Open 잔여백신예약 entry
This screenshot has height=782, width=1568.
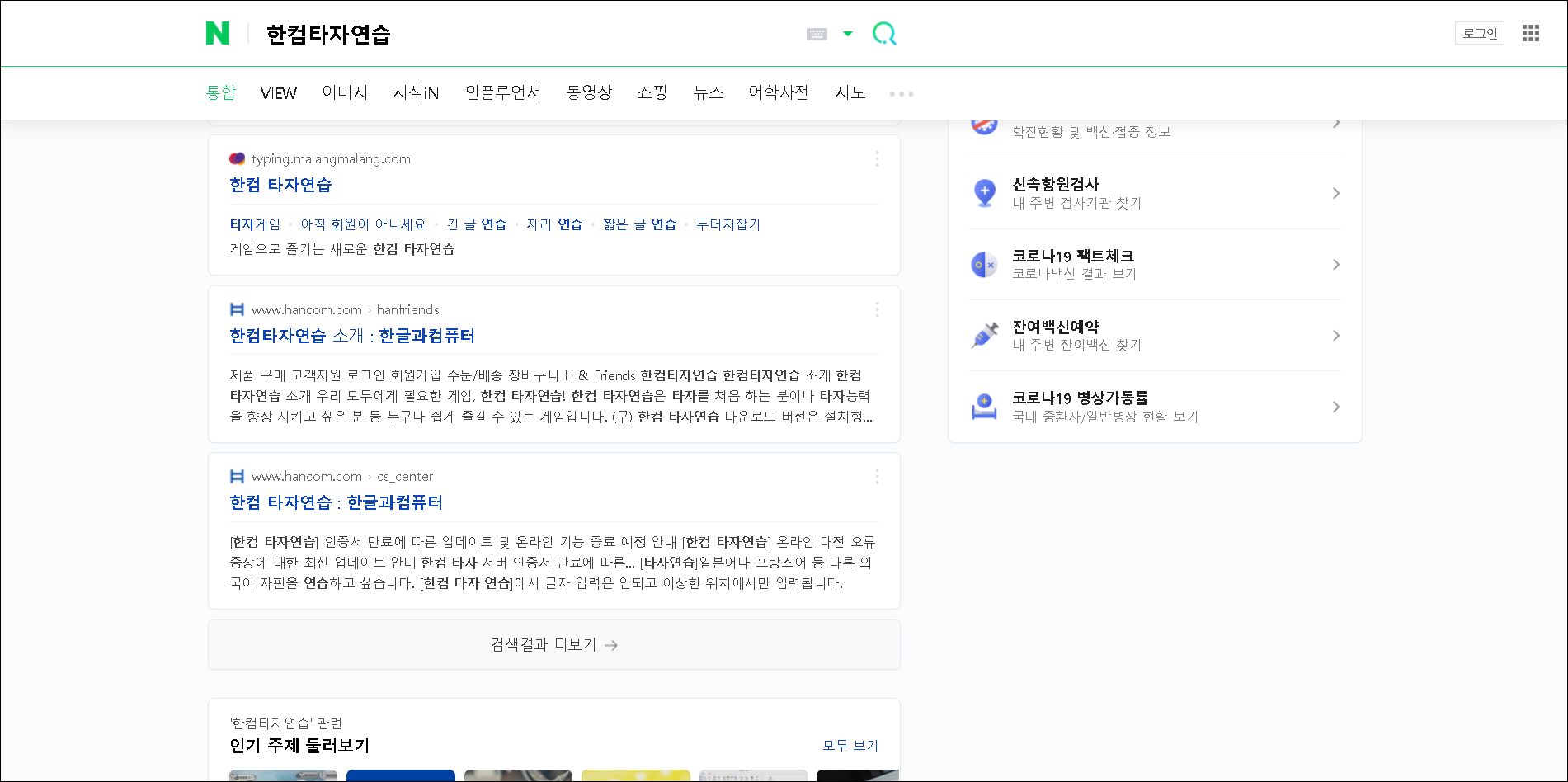point(1155,336)
